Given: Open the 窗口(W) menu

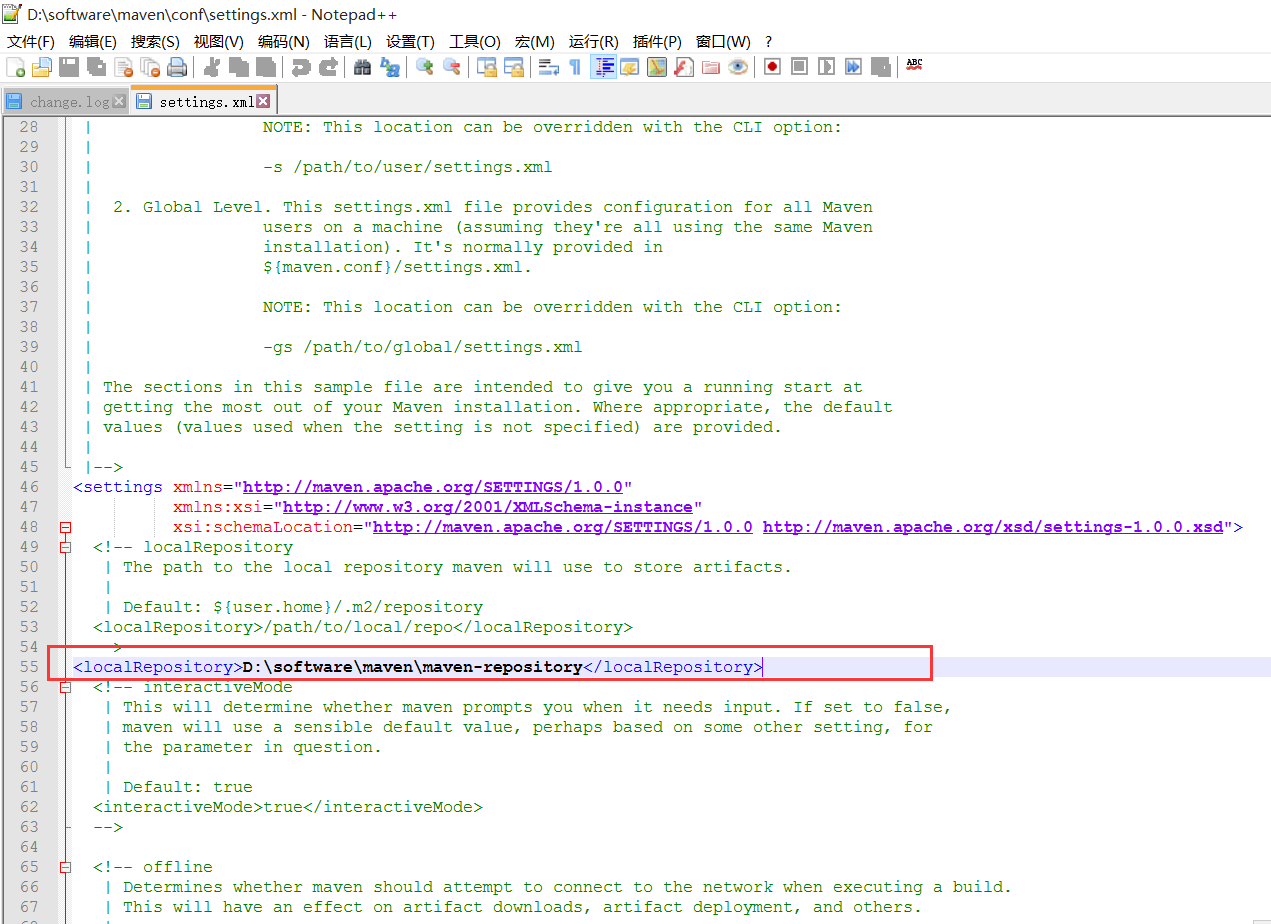Looking at the screenshot, I should click(723, 41).
